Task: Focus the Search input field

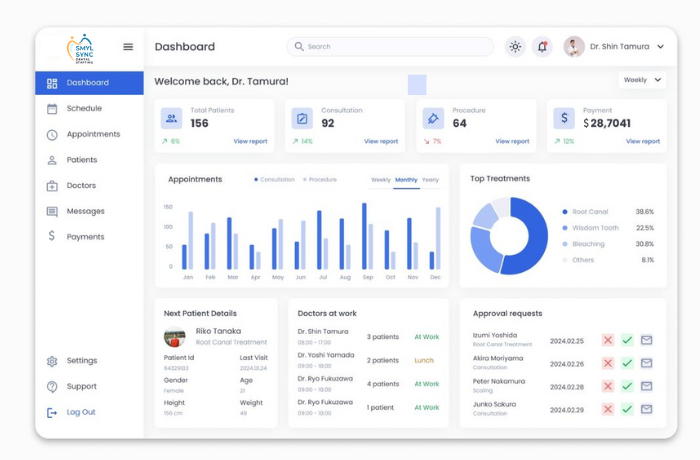Action: pyautogui.click(x=390, y=46)
